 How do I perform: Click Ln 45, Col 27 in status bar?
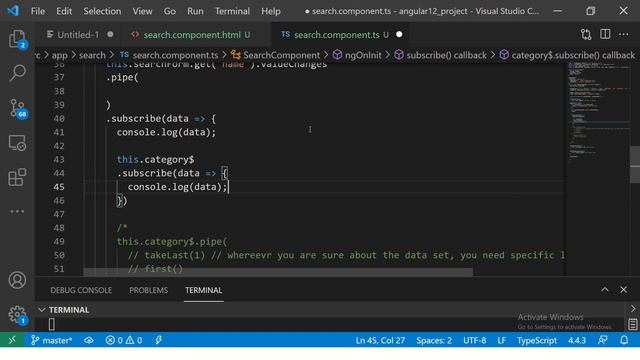[x=380, y=340]
